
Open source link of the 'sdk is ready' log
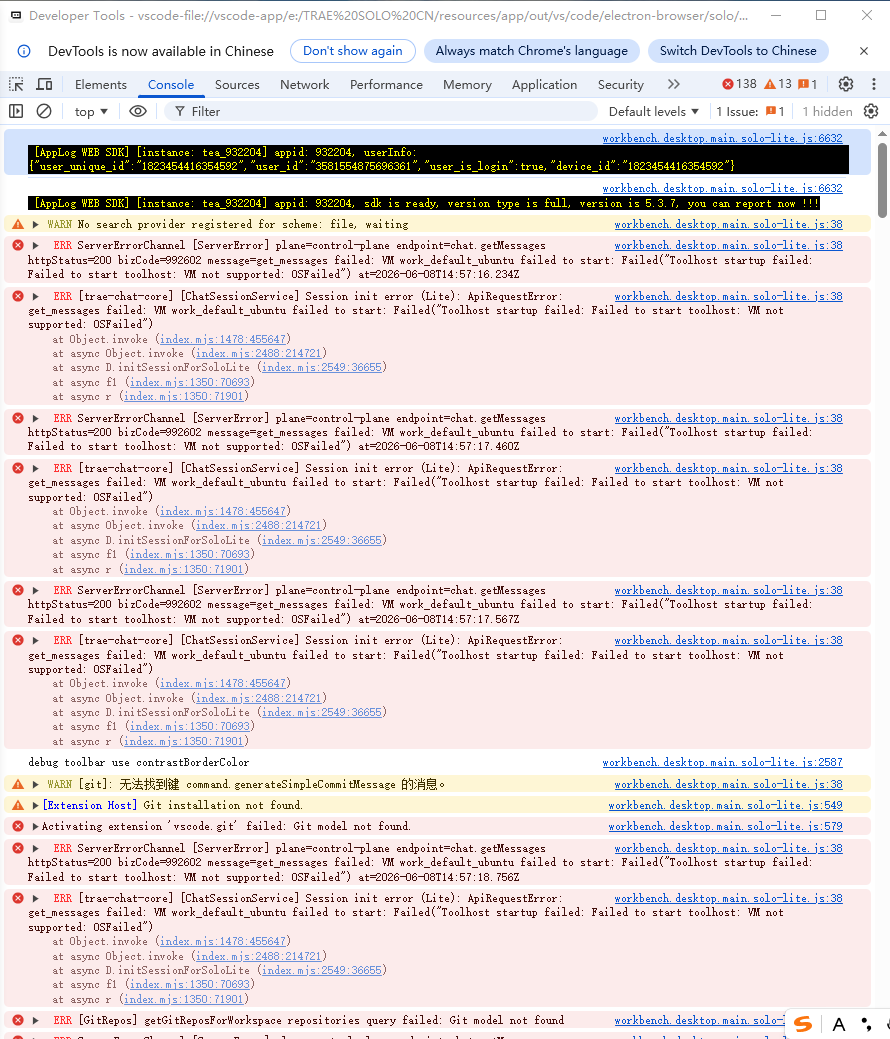point(722,188)
